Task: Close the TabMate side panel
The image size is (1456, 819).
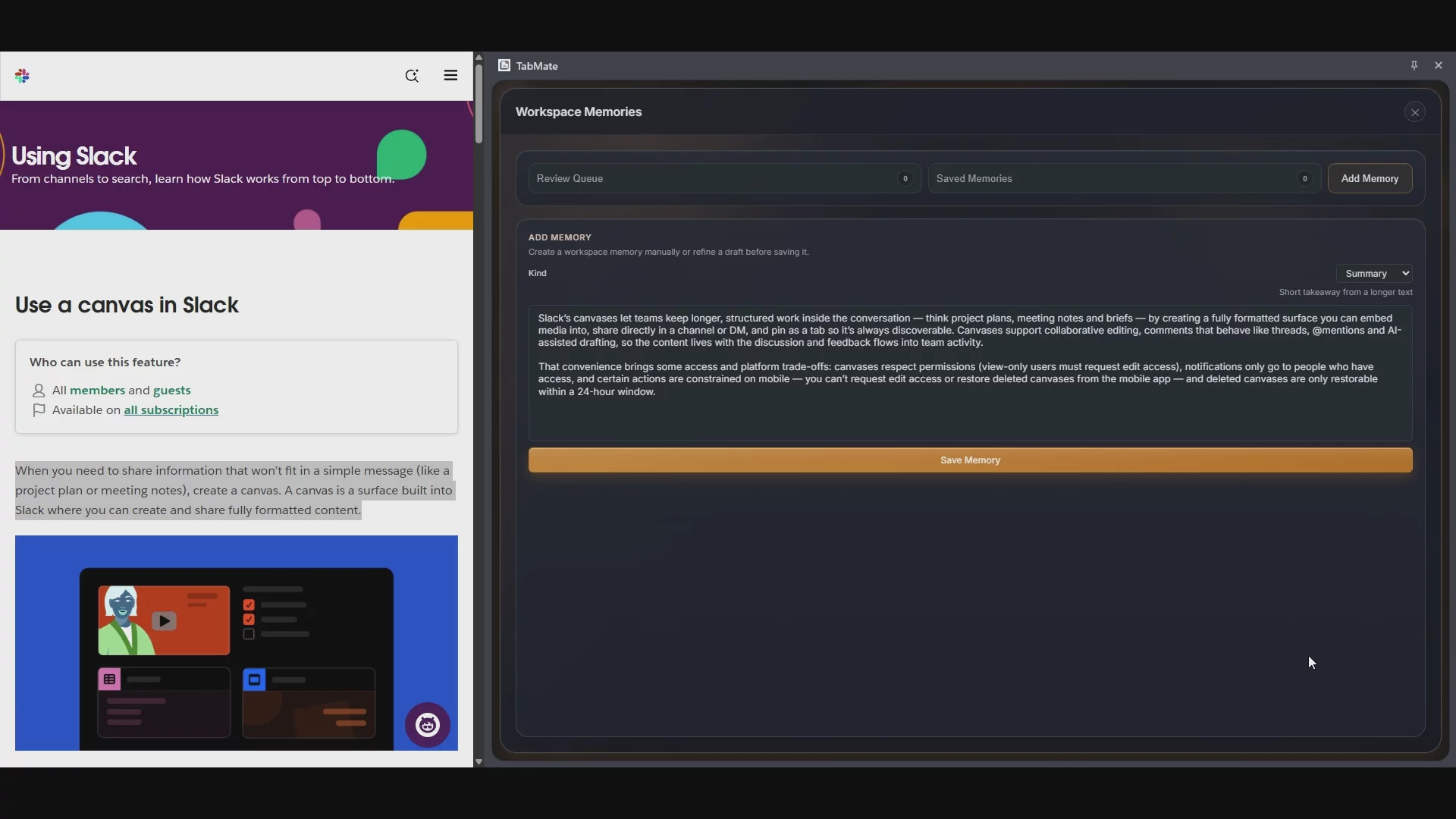Action: click(x=1439, y=65)
